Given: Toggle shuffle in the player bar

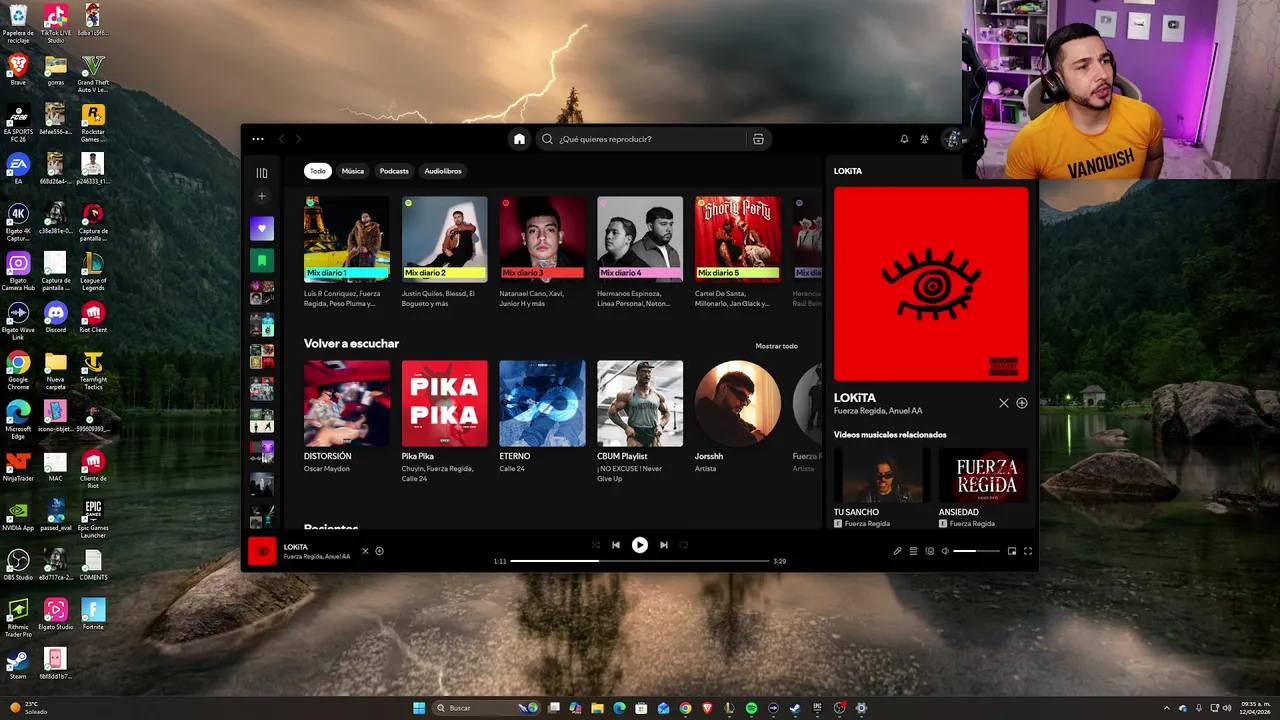Looking at the screenshot, I should 596,545.
